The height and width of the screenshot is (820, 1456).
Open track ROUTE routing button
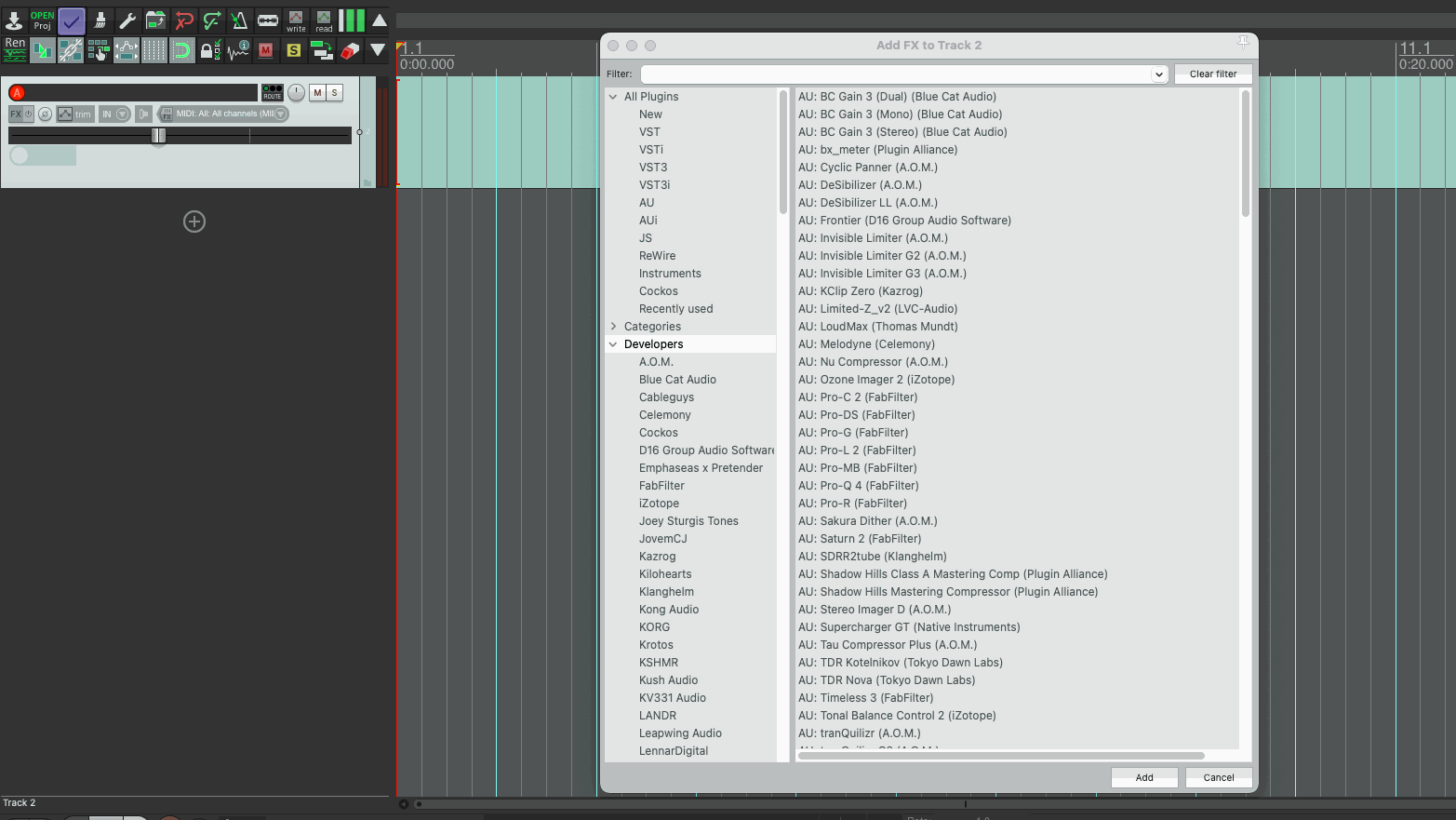coord(273,92)
